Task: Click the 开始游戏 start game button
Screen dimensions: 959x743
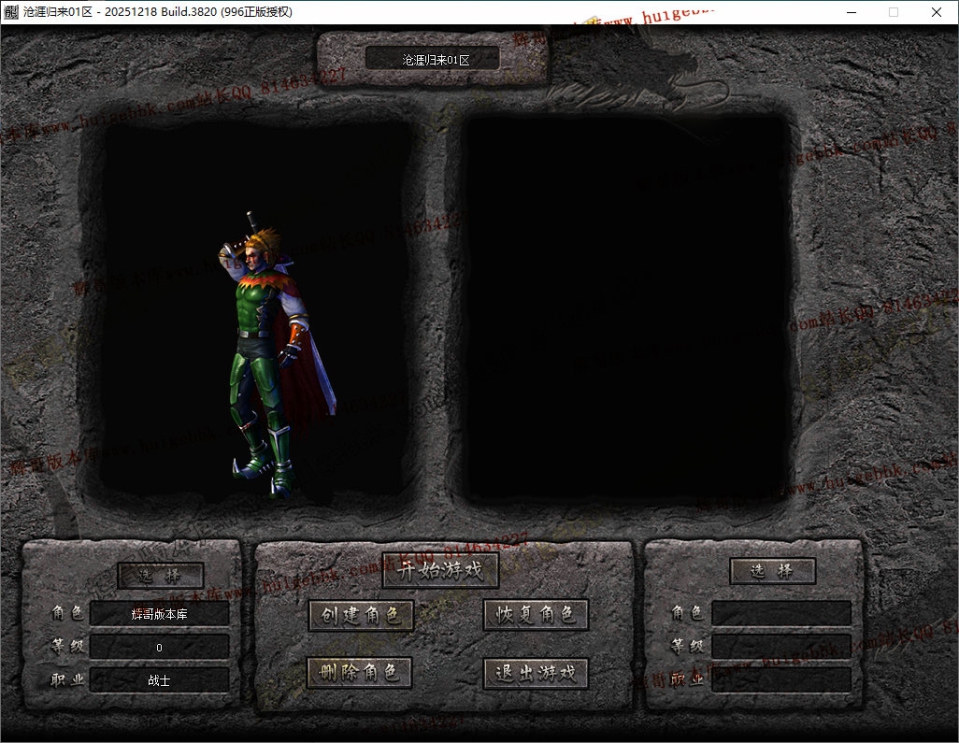Action: click(x=440, y=571)
